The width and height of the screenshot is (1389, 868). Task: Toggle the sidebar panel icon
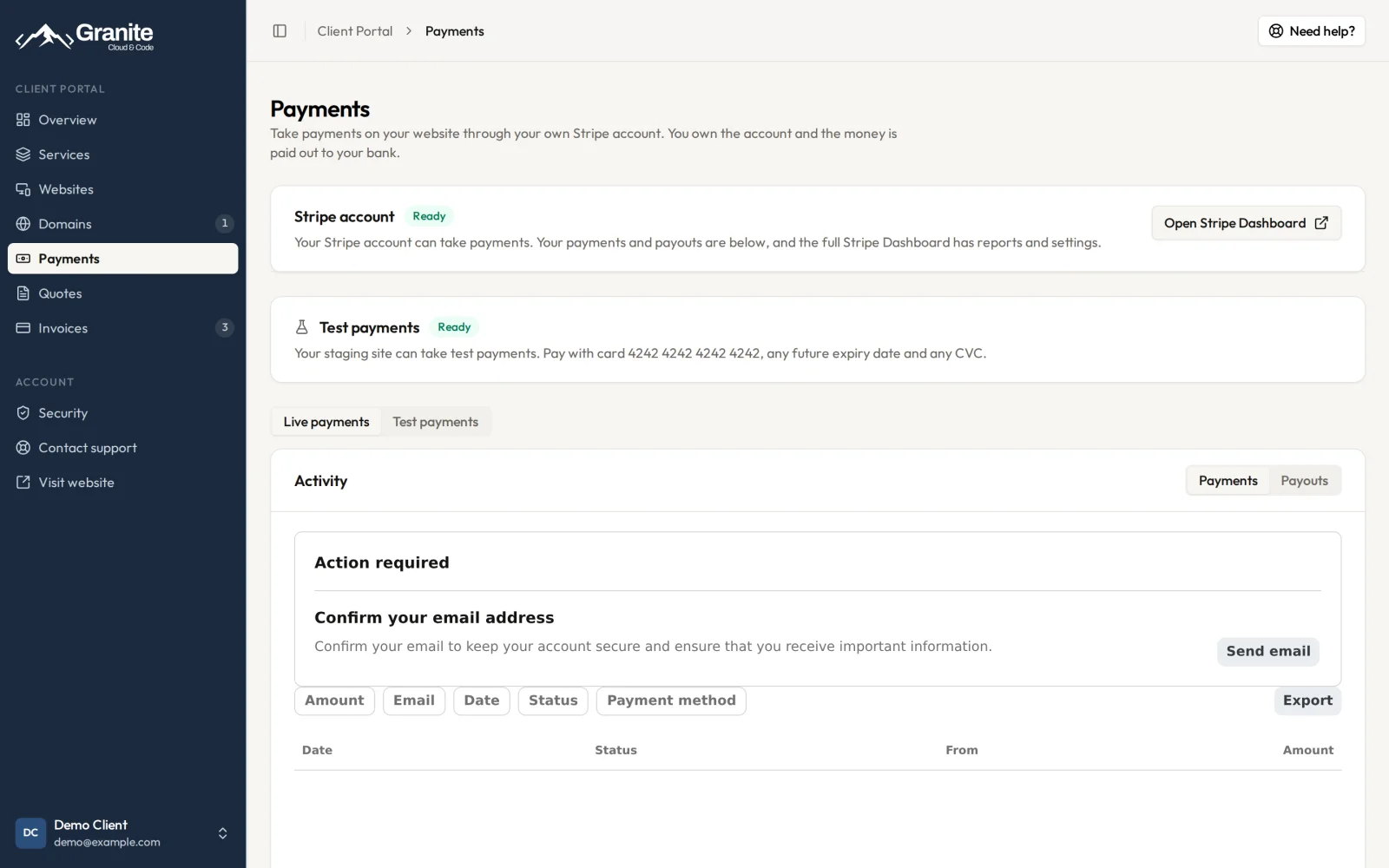(x=280, y=31)
